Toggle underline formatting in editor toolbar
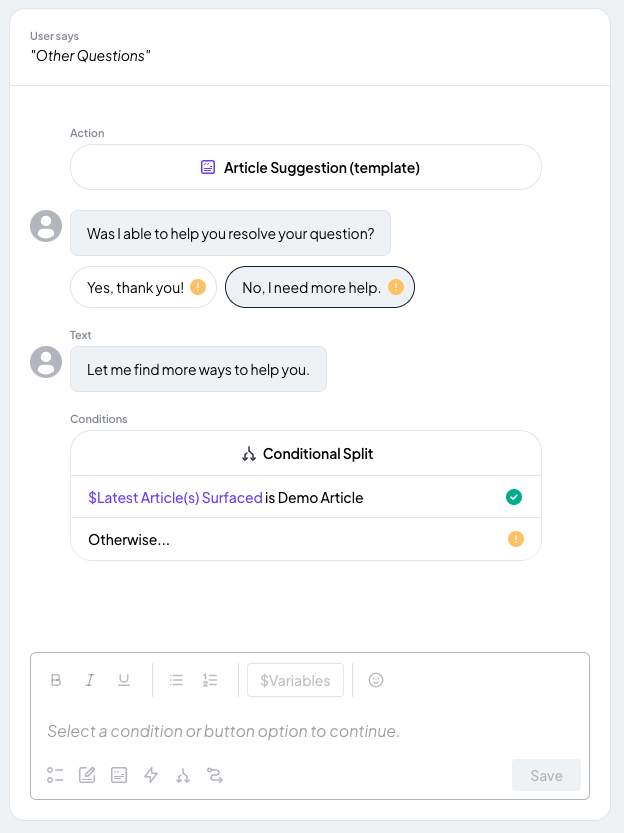The image size is (624, 833). click(x=124, y=680)
